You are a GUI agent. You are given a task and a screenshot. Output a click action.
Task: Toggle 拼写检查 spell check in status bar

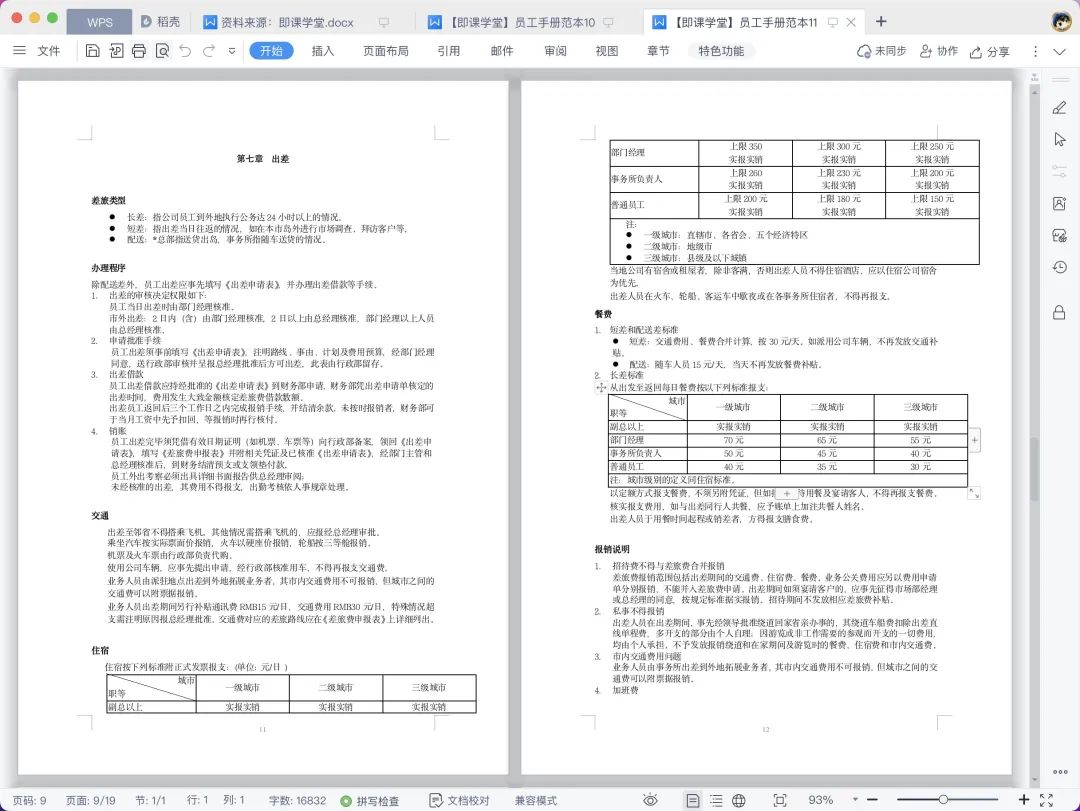pyautogui.click(x=370, y=801)
